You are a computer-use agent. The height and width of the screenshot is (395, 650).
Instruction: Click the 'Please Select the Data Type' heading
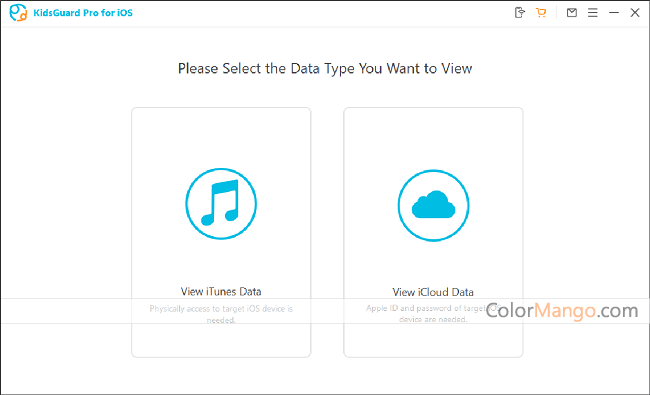325,68
